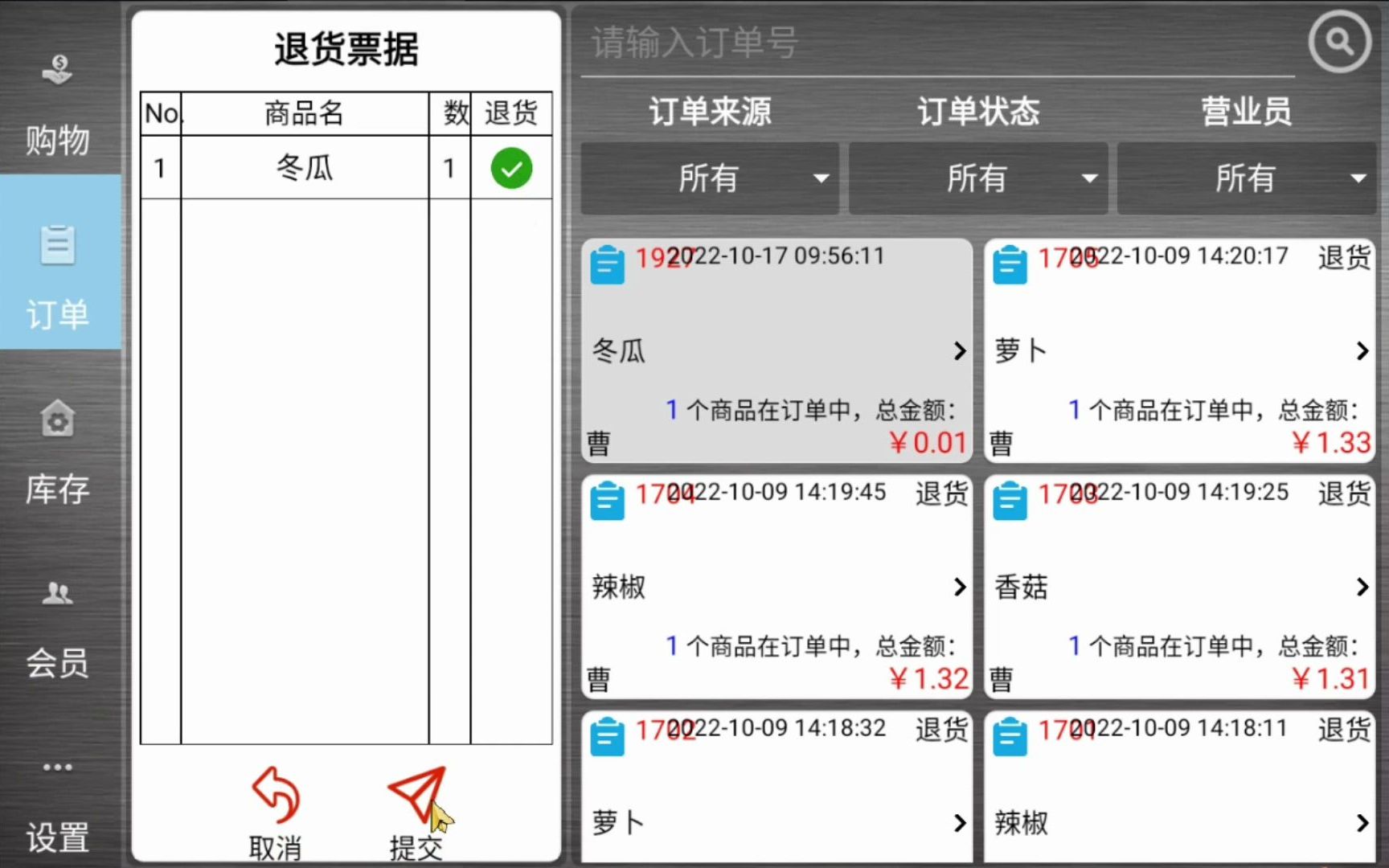Expand the 萝卜 order chevron at 14:20:17
The image size is (1389, 868).
pyautogui.click(x=1362, y=350)
